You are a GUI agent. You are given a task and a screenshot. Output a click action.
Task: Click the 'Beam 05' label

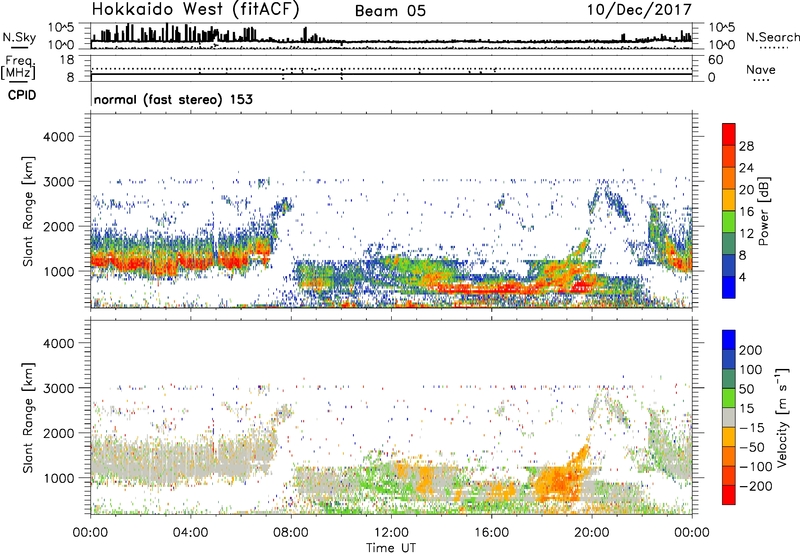tap(390, 11)
